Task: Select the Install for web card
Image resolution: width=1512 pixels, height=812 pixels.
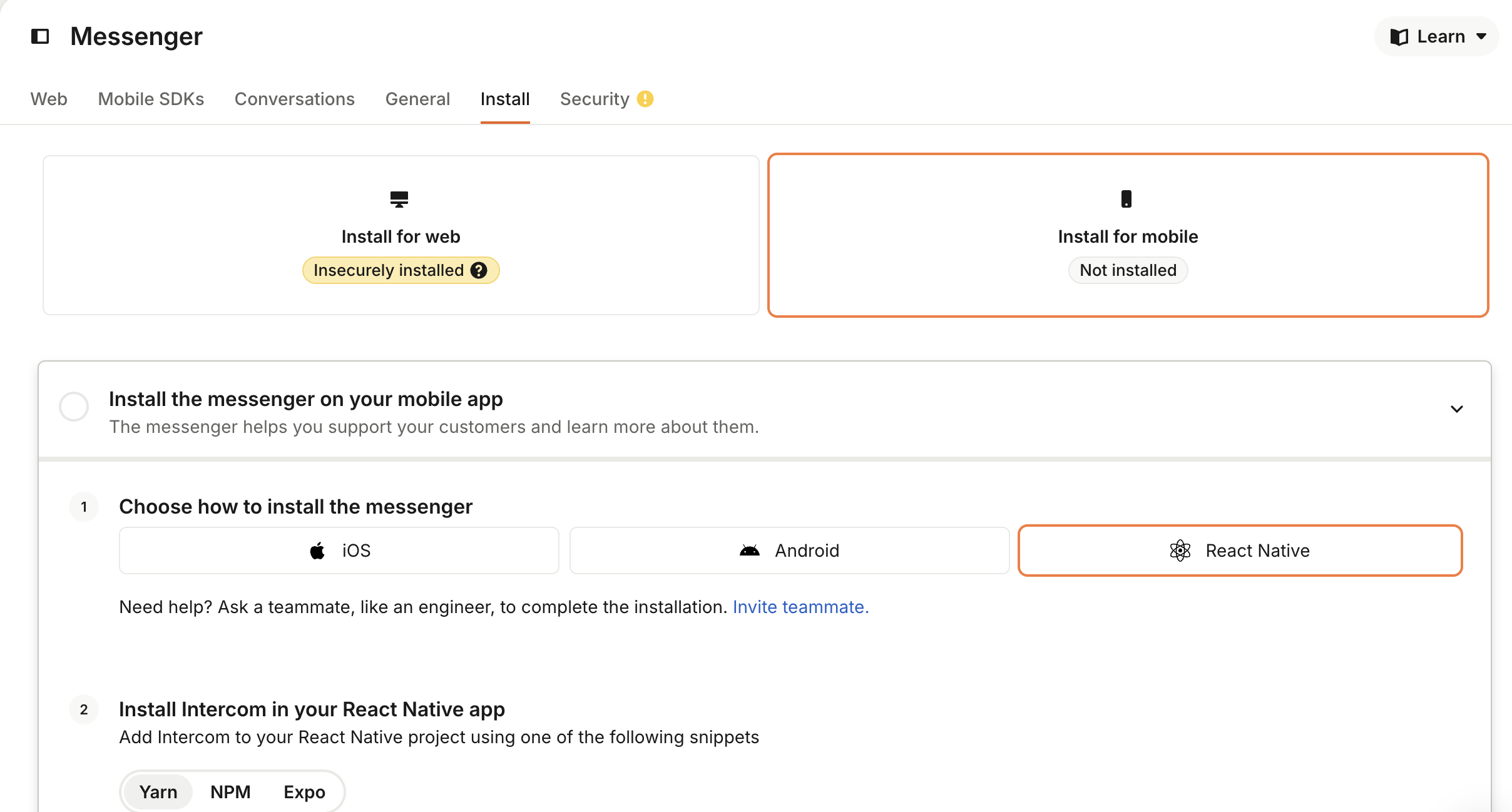Action: (401, 235)
